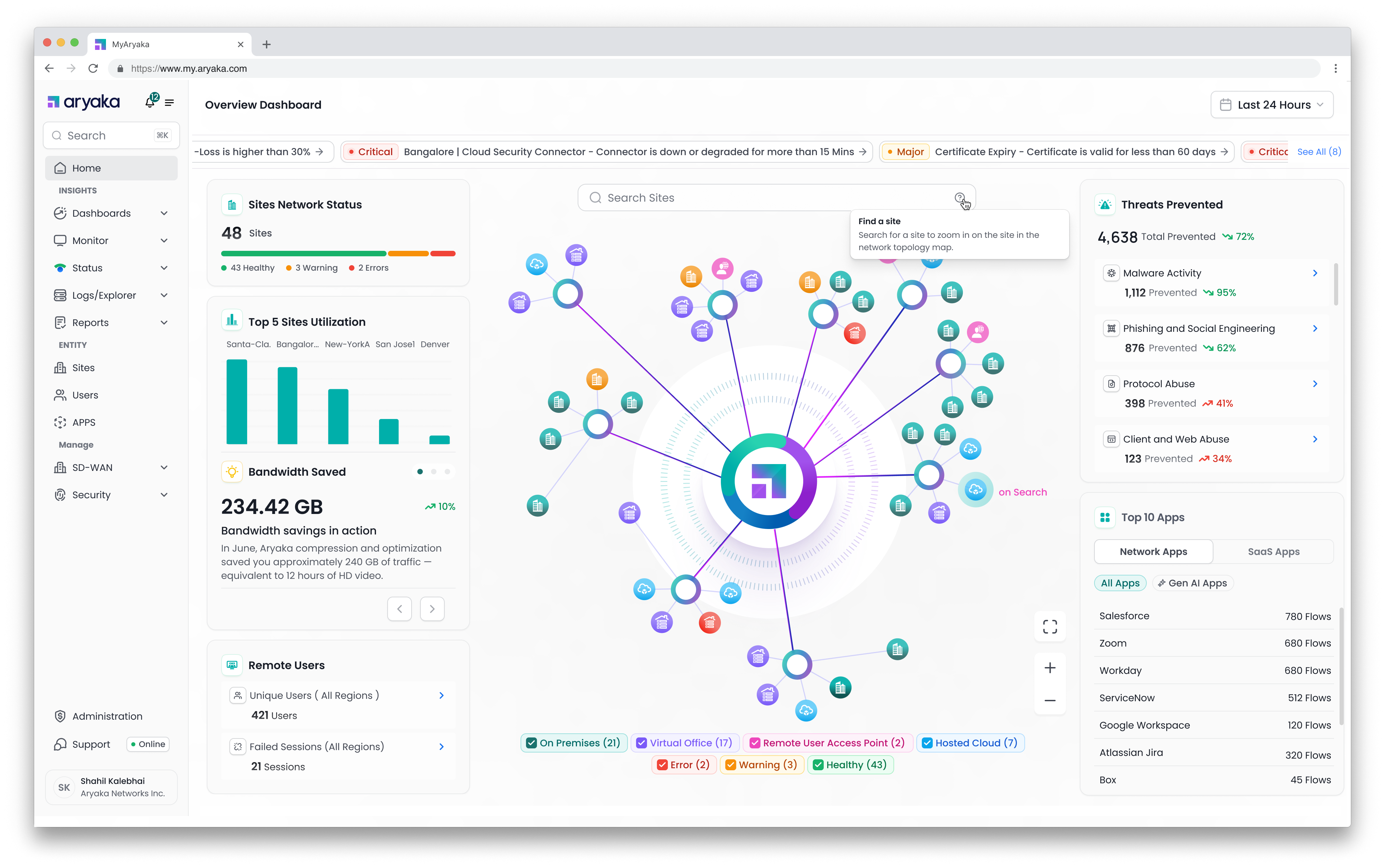Open the notifications bell icon

[x=150, y=102]
